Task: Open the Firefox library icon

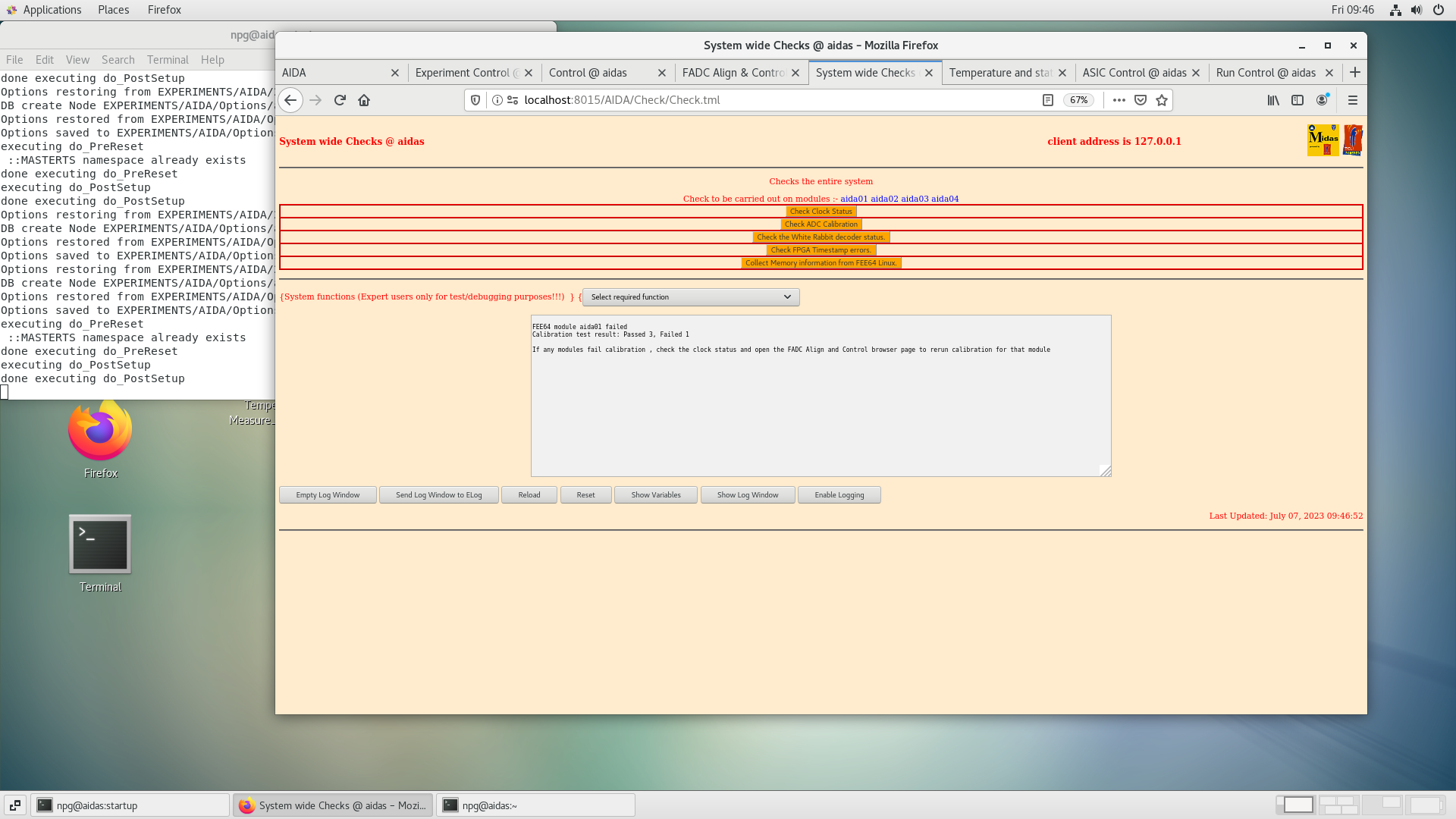Action: tap(1273, 100)
